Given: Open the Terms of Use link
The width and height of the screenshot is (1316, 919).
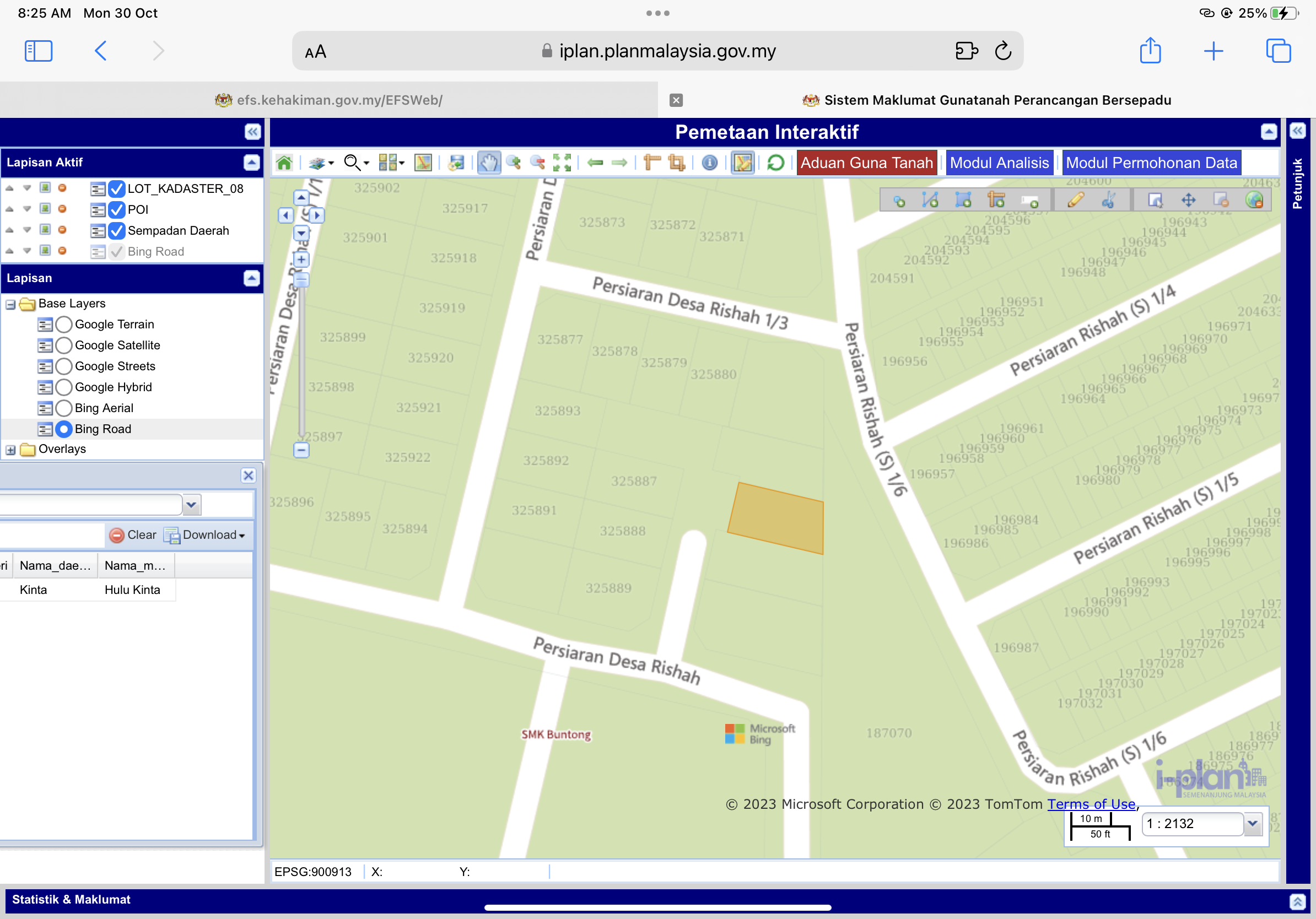Looking at the screenshot, I should pos(1091,804).
